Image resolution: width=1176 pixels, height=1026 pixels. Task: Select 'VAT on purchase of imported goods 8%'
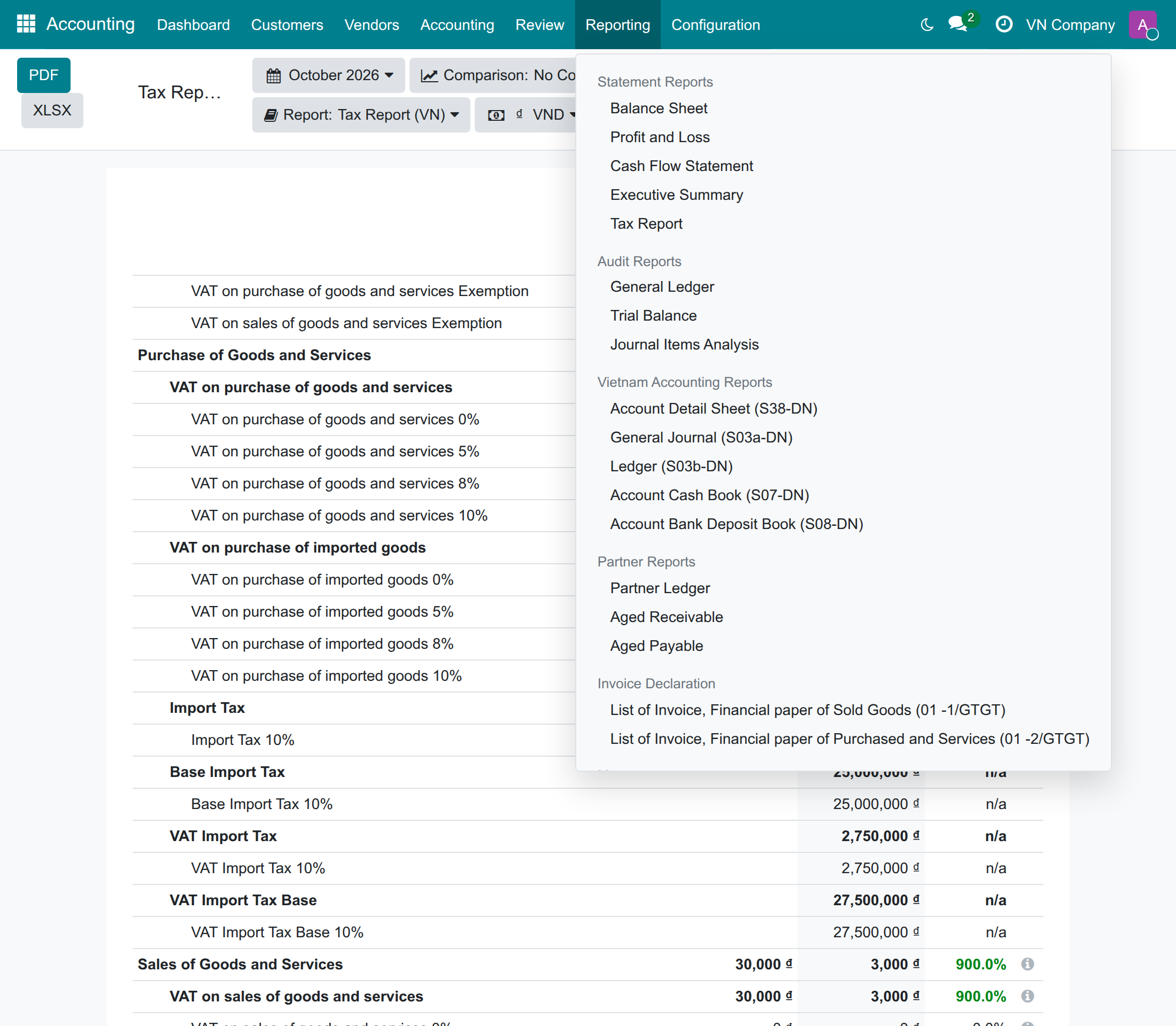pos(322,643)
